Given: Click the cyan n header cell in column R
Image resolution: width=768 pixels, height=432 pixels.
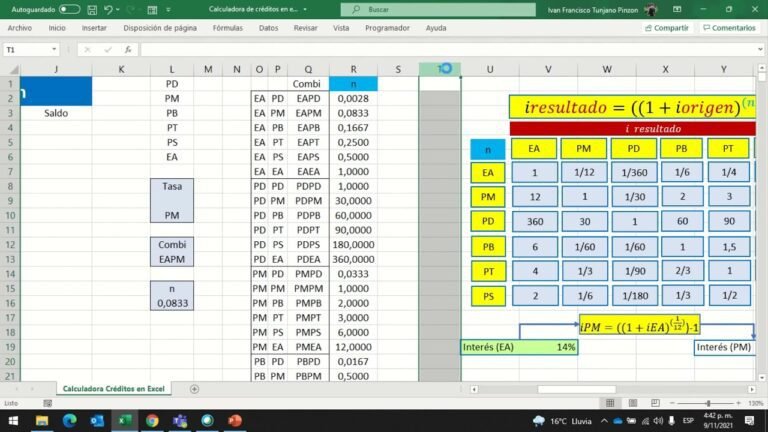Looking at the screenshot, I should pyautogui.click(x=353, y=84).
